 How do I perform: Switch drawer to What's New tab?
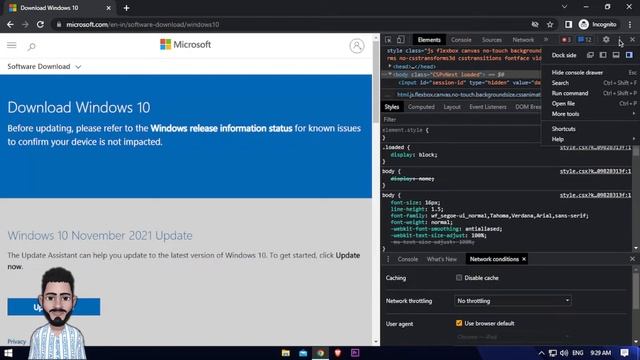(x=442, y=259)
